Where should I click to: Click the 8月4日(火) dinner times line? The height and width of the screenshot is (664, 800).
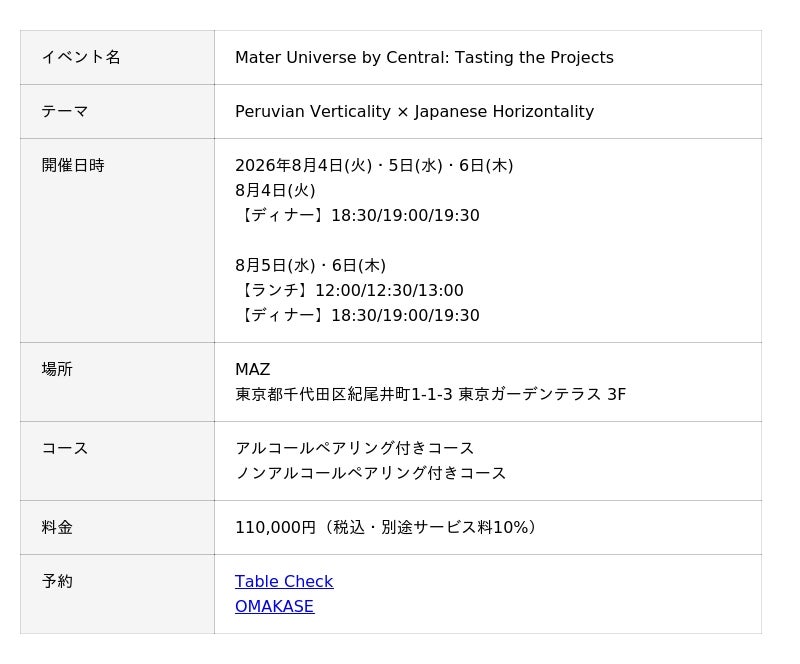[x=357, y=215]
